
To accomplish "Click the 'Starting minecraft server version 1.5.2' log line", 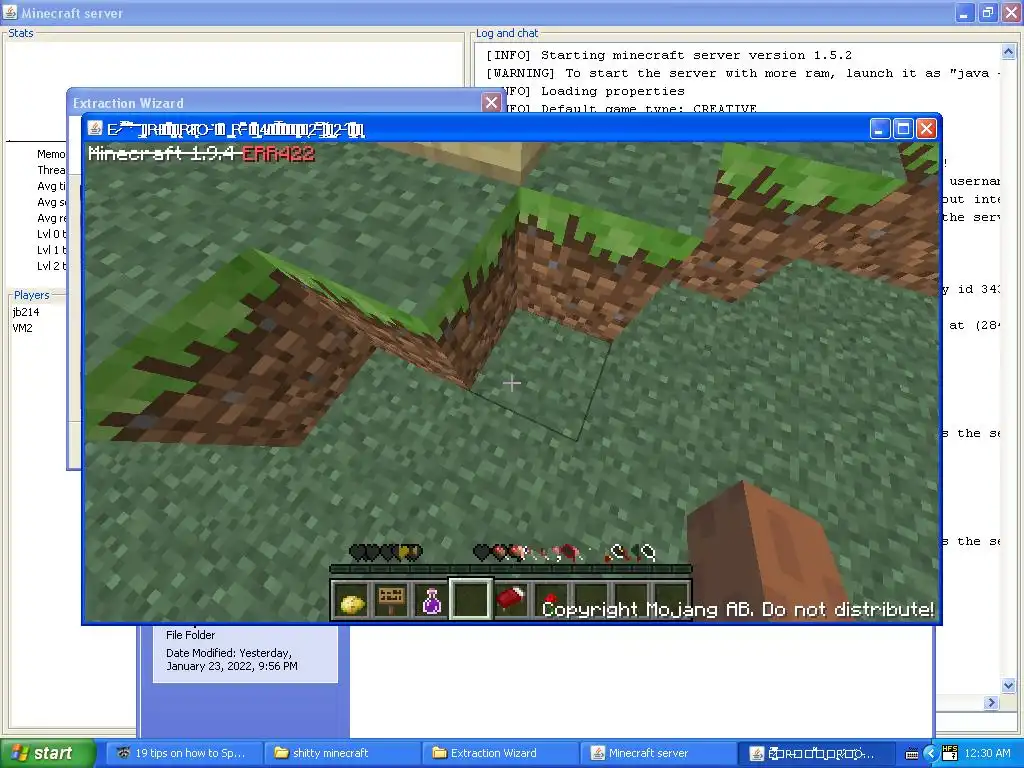I will click(x=669, y=56).
